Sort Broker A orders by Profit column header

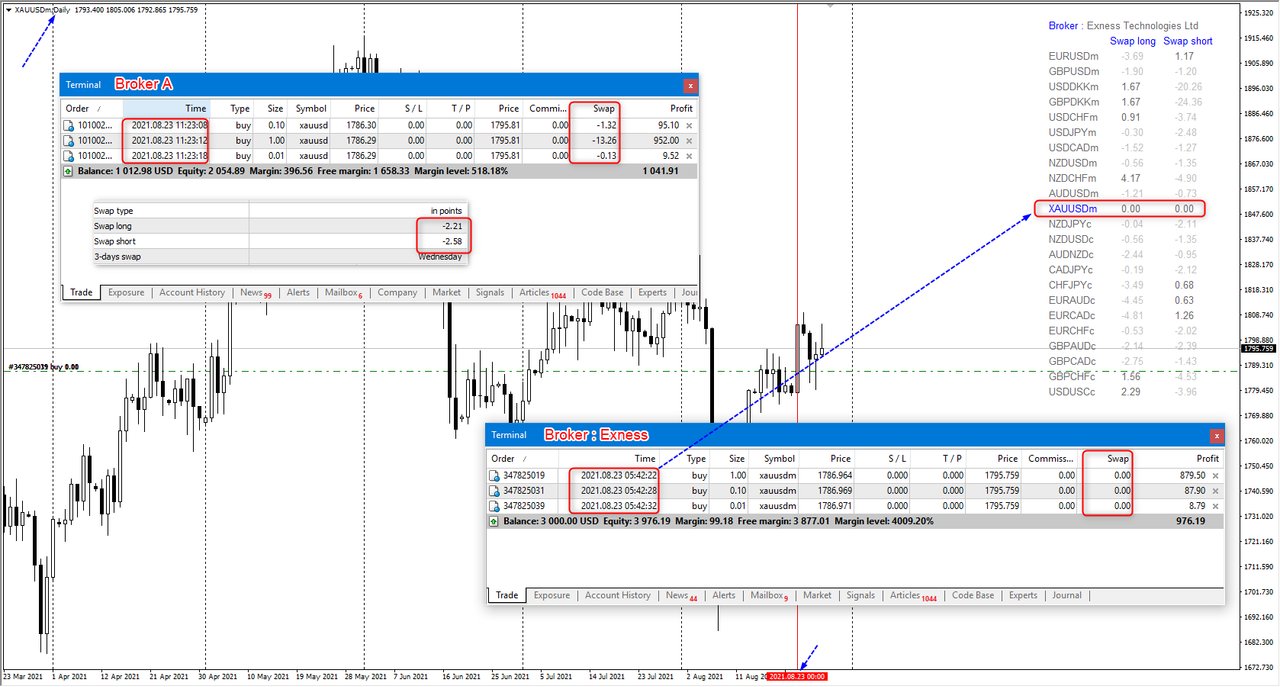pos(660,108)
